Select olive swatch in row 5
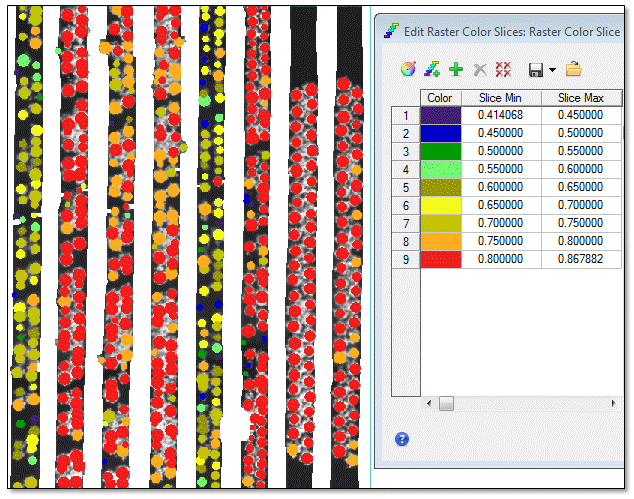The height and width of the screenshot is (499, 634). coord(441,187)
